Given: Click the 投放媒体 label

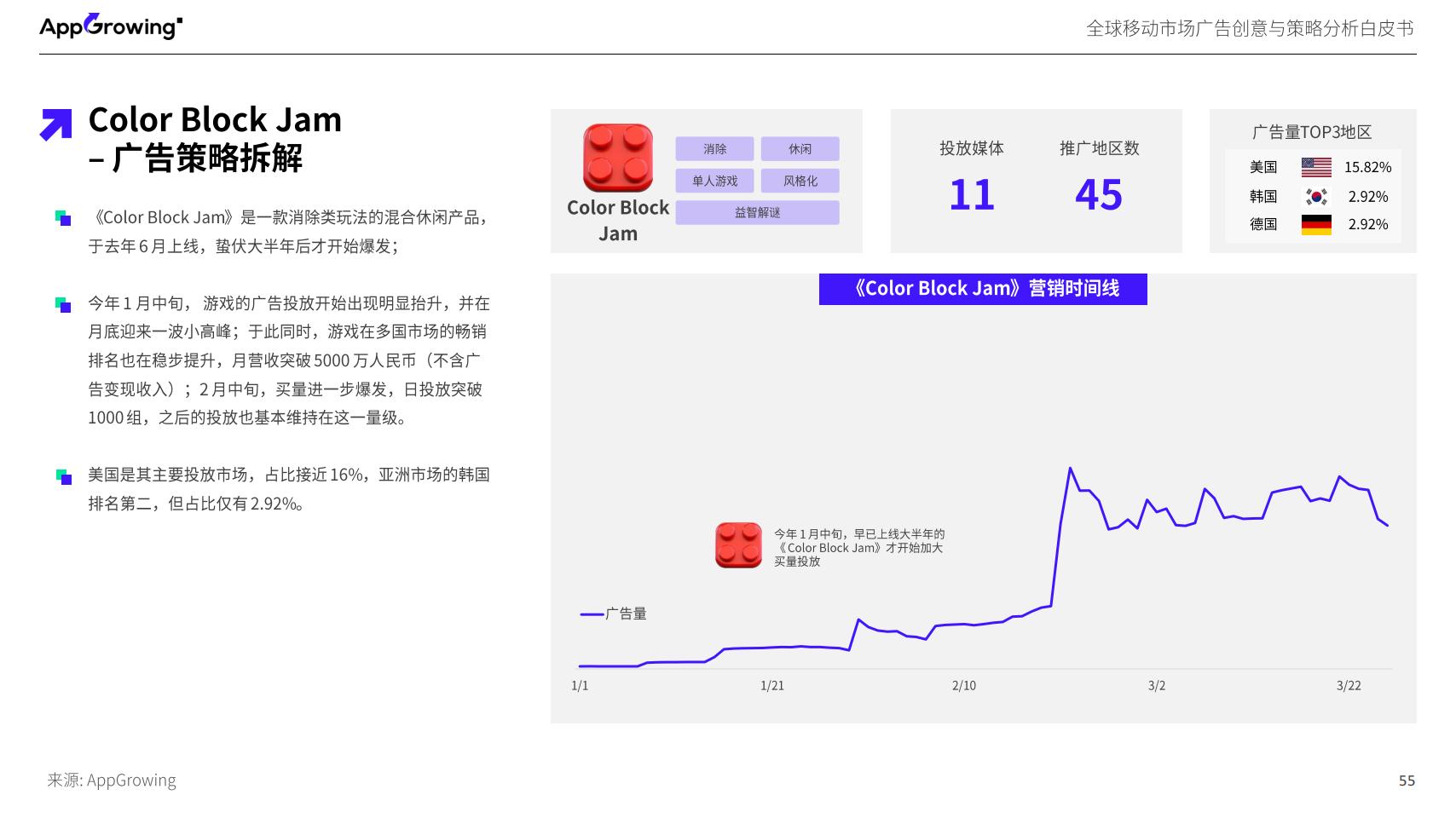Looking at the screenshot, I should 972,148.
